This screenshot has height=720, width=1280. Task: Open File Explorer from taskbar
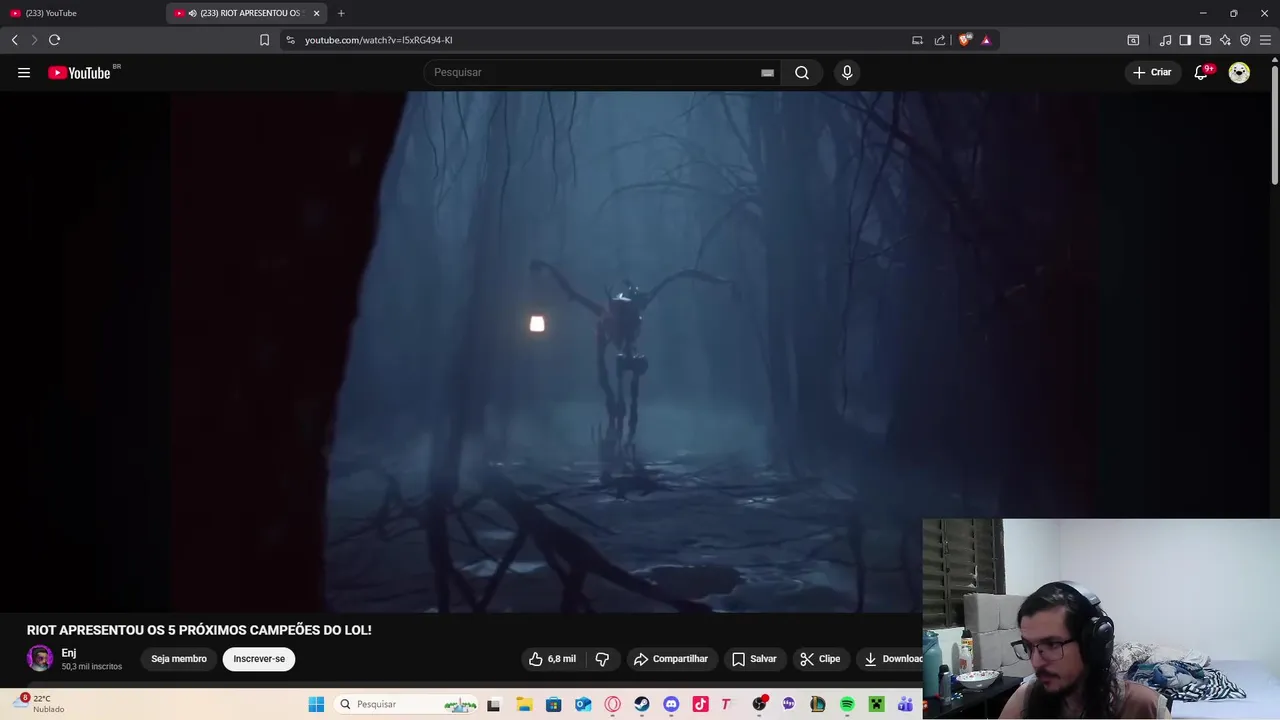[524, 704]
